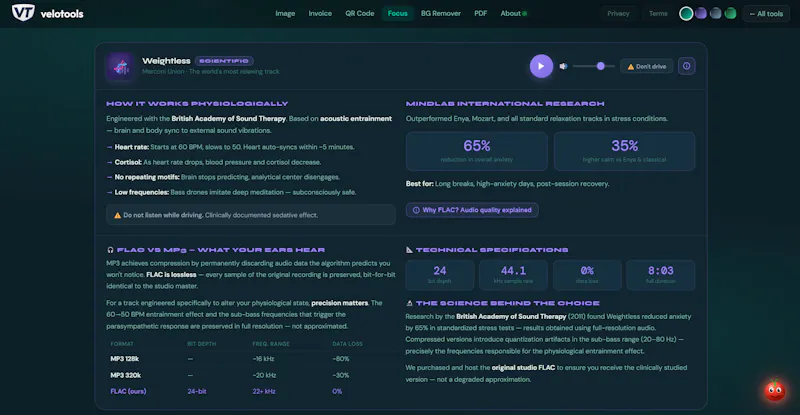This screenshot has width=800, height=415.
Task: Click the 24-bit table cell
Action: [x=196, y=392]
